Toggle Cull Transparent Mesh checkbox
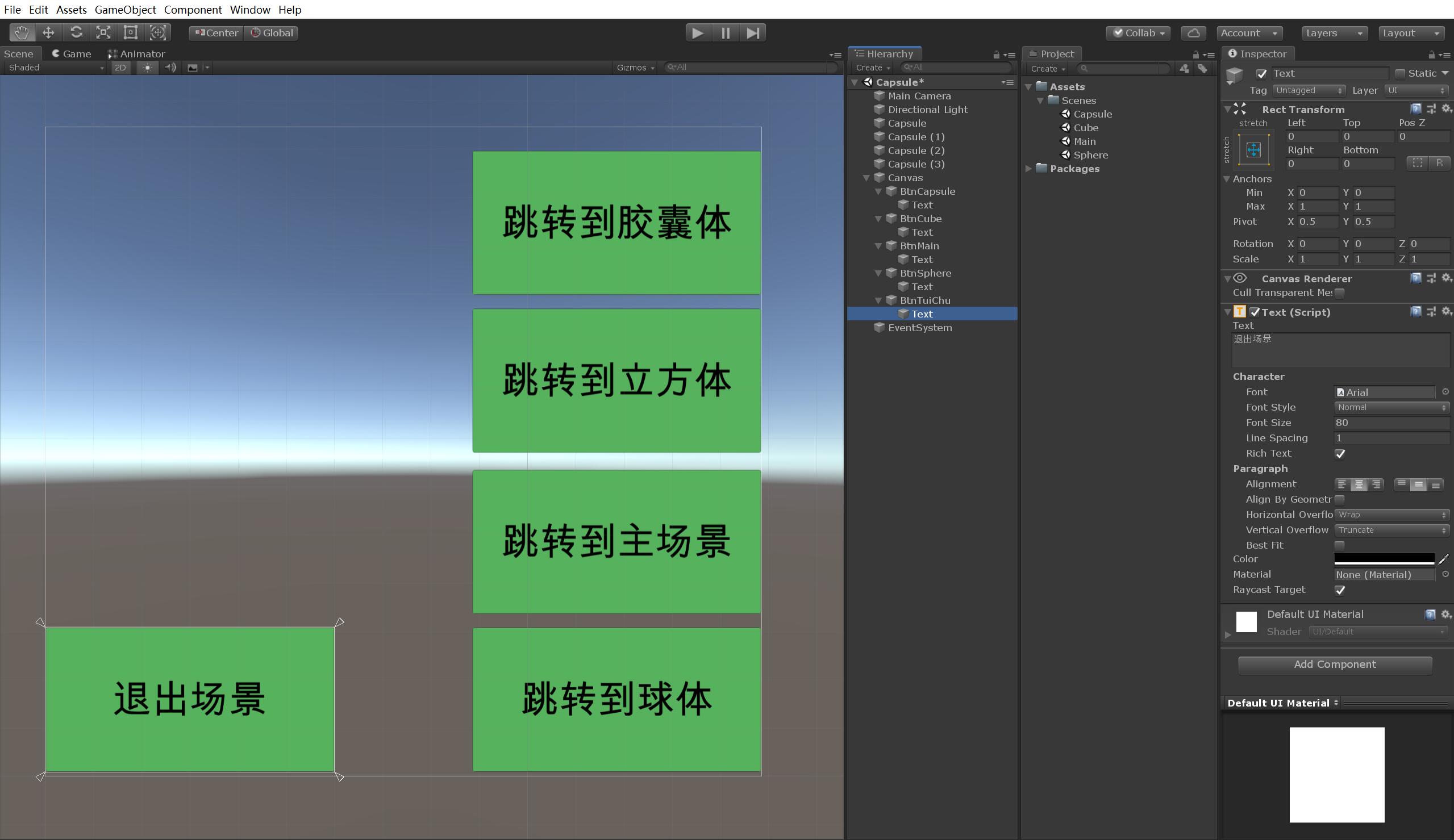This screenshot has width=1454, height=840. pos(1340,293)
